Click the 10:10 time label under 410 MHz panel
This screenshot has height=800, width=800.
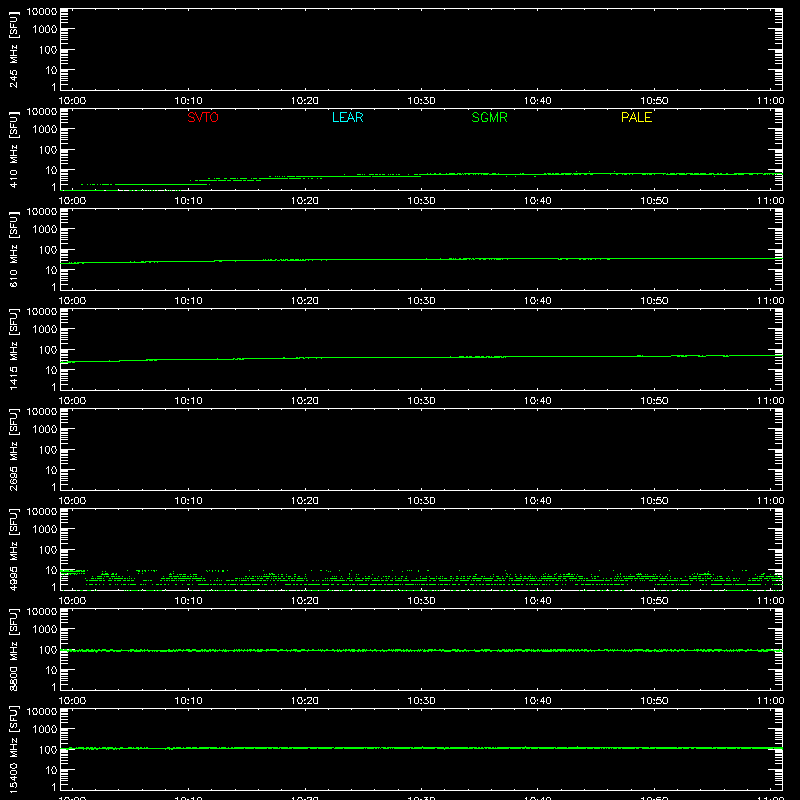[x=188, y=201]
